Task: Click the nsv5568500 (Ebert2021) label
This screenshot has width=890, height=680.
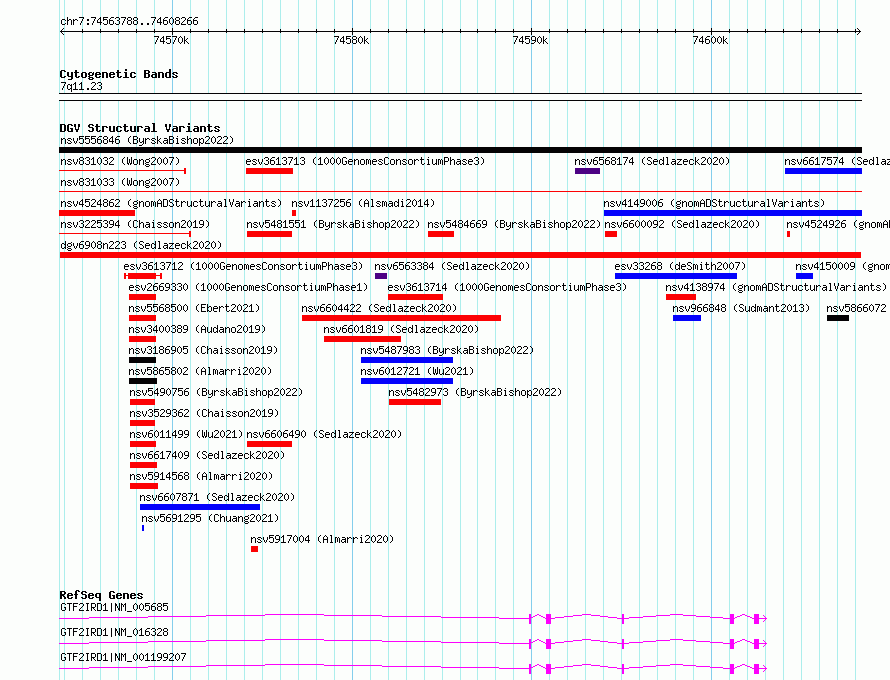Action: click(194, 308)
